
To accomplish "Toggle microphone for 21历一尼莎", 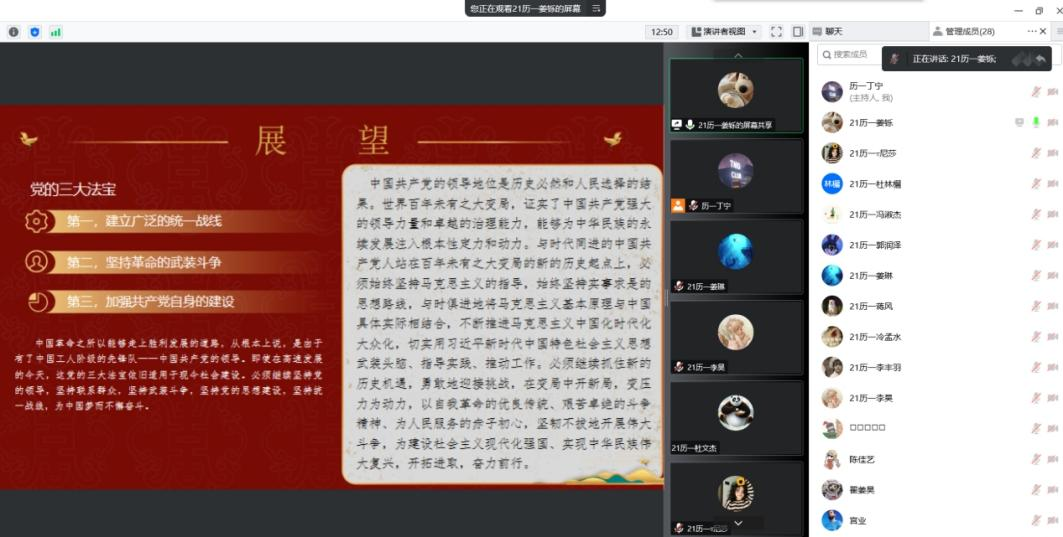I will click(x=1036, y=154).
